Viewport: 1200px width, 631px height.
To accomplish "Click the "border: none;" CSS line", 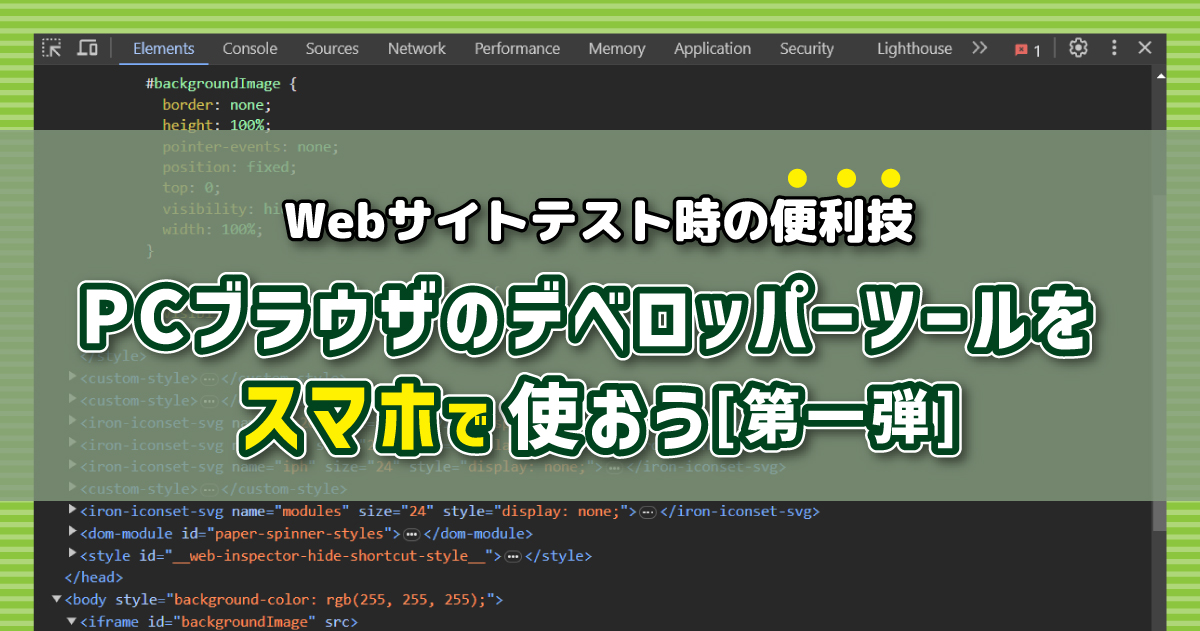I will (217, 103).
